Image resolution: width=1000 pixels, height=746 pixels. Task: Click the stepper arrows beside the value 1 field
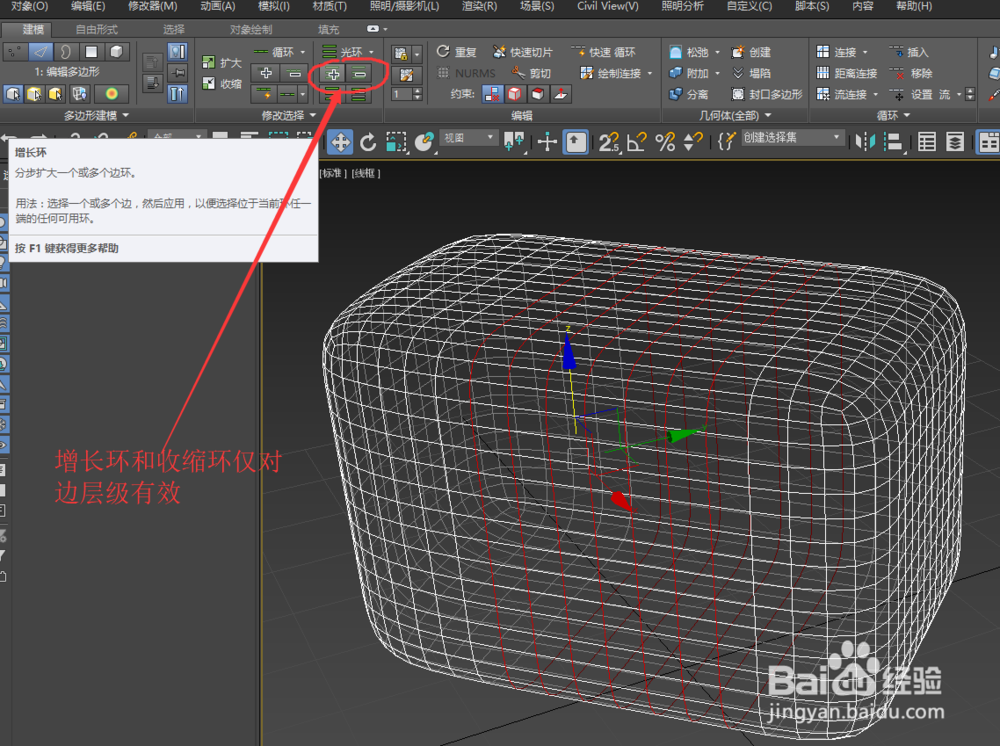pyautogui.click(x=418, y=94)
